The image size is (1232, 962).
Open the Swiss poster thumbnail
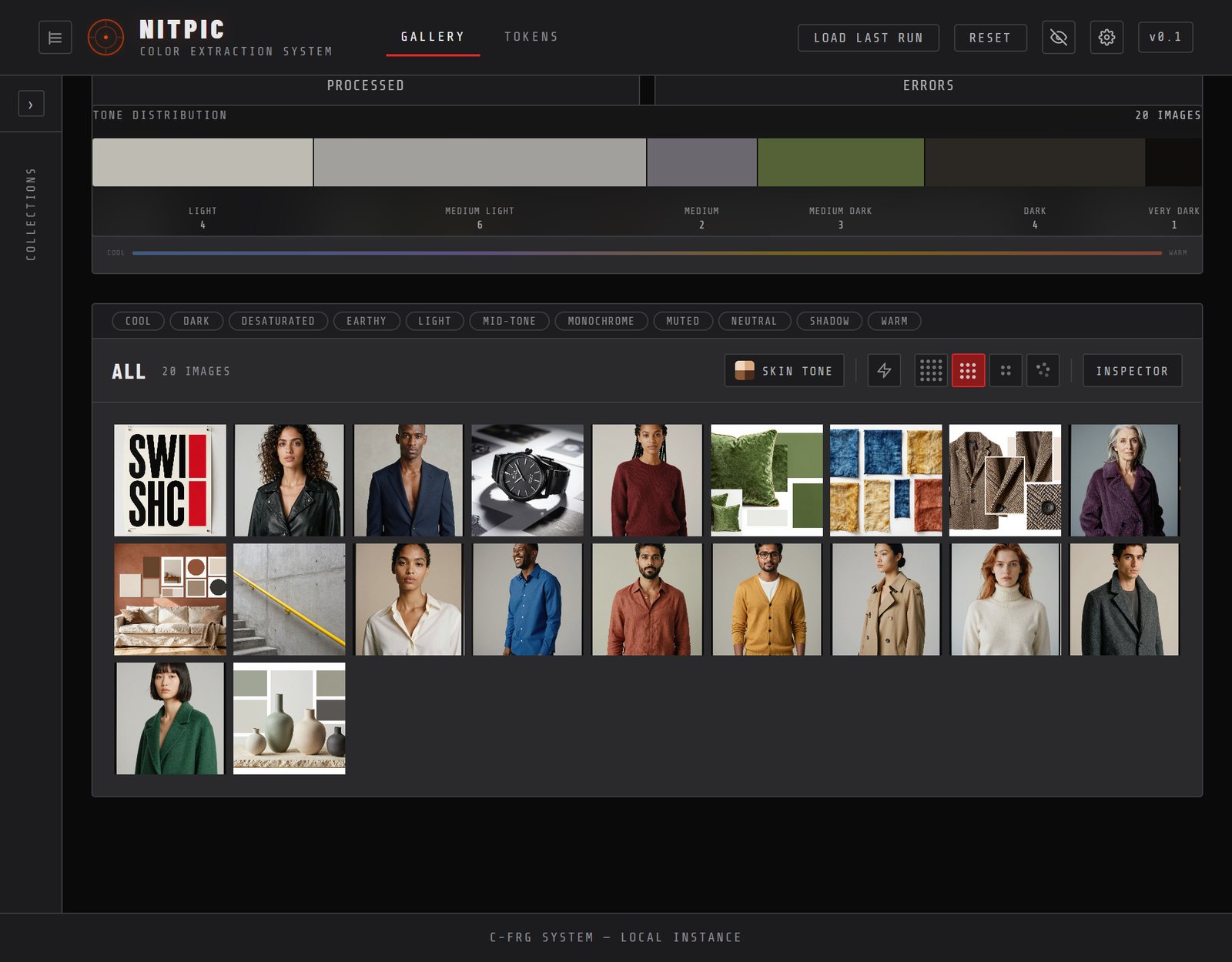coord(170,480)
